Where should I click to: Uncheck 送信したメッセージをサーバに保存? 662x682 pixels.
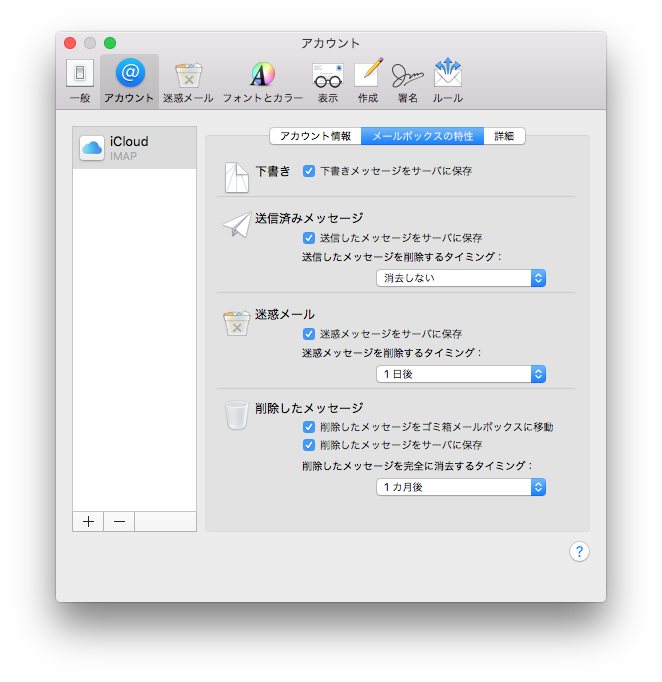tap(309, 238)
